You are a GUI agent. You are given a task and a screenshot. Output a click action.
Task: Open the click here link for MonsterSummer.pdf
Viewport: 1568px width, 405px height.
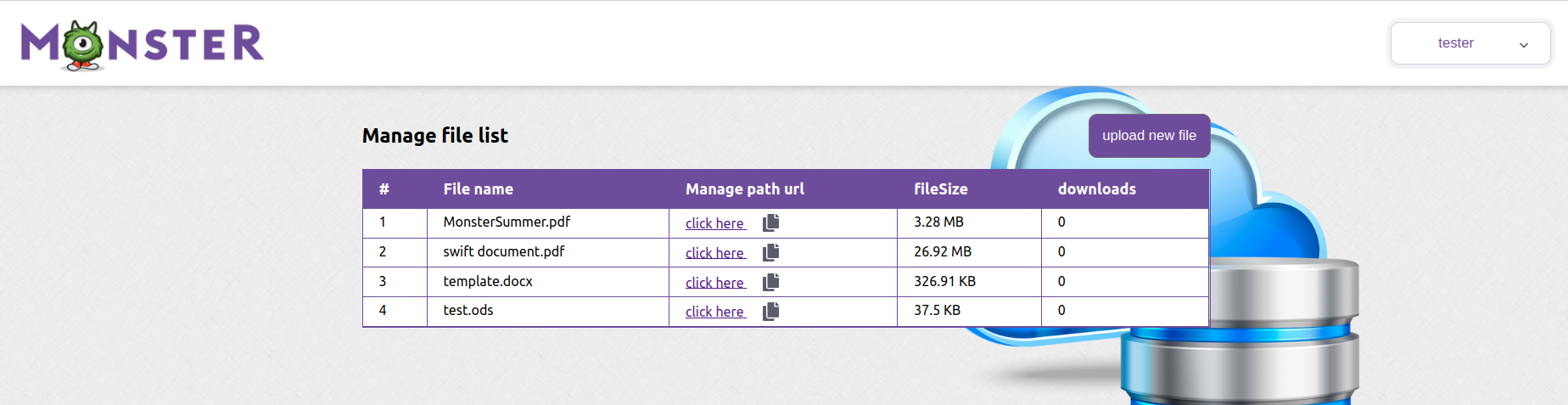714,223
